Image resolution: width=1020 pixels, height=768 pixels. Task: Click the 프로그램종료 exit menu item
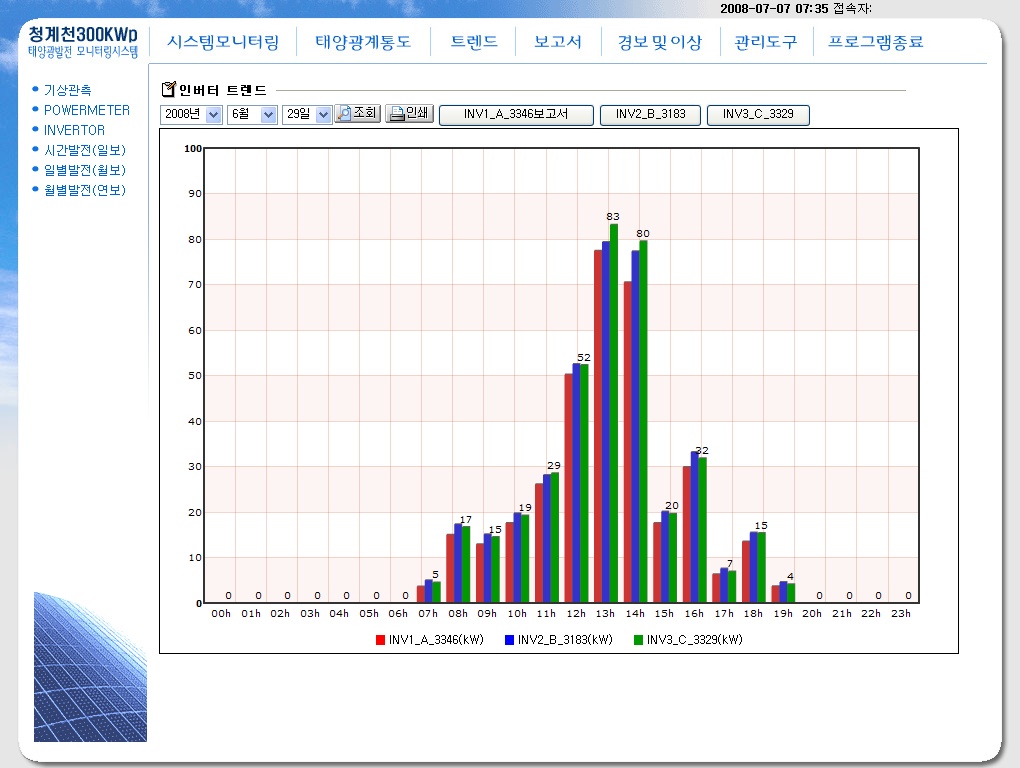[875, 42]
